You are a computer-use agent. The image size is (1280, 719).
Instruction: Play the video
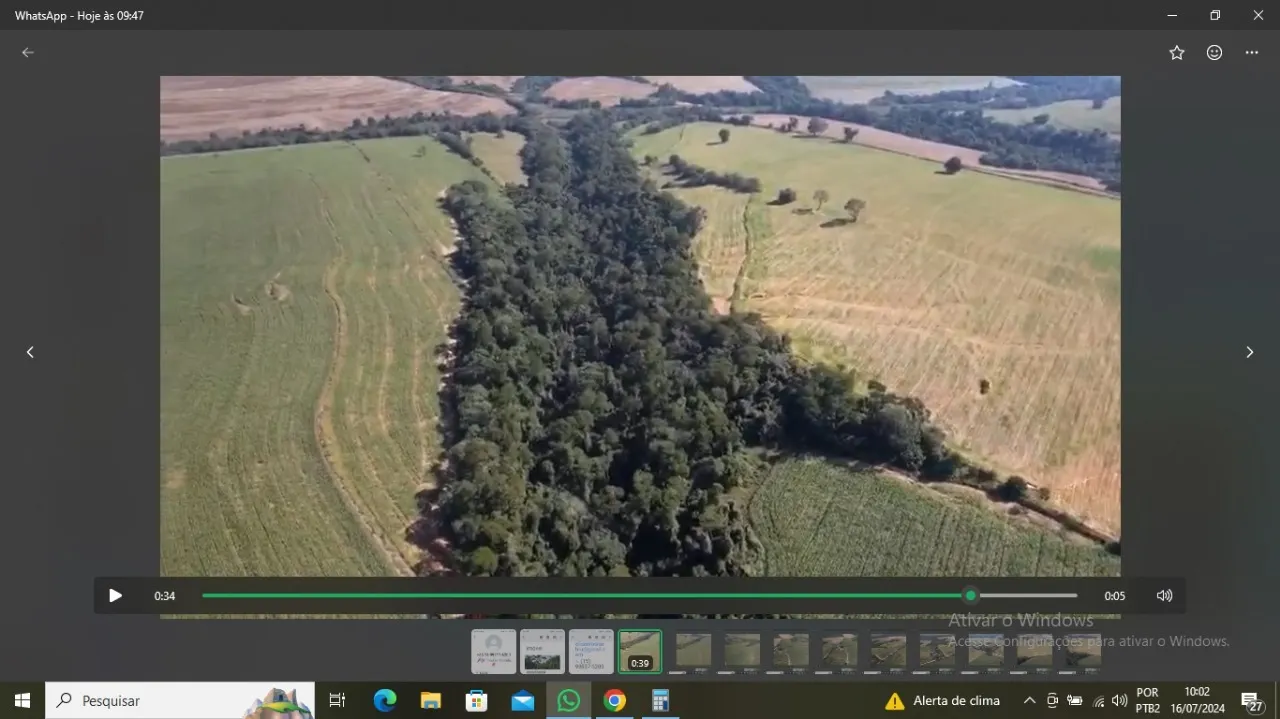[115, 596]
